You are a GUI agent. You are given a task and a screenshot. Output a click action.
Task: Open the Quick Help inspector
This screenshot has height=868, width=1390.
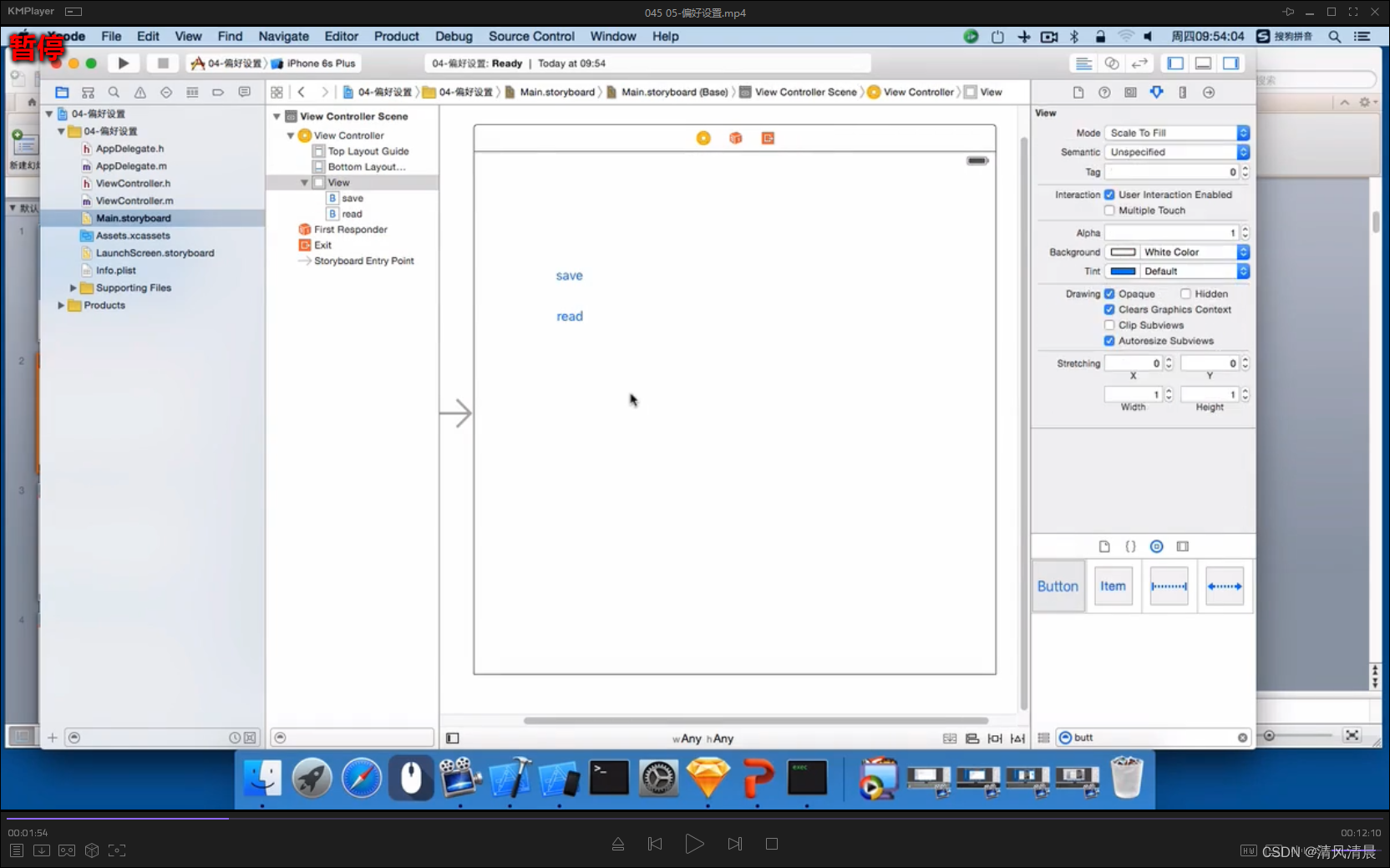[1104, 93]
